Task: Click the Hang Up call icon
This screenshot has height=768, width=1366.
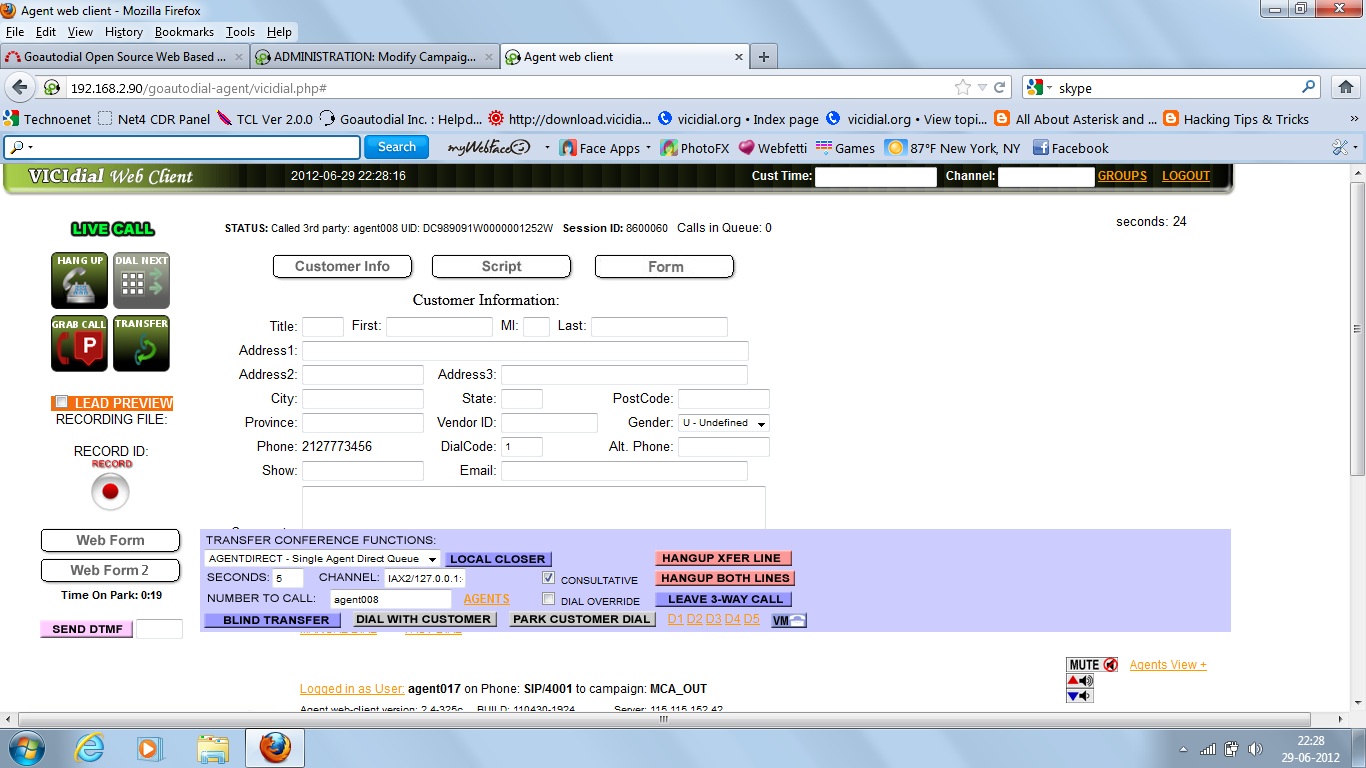Action: point(80,280)
